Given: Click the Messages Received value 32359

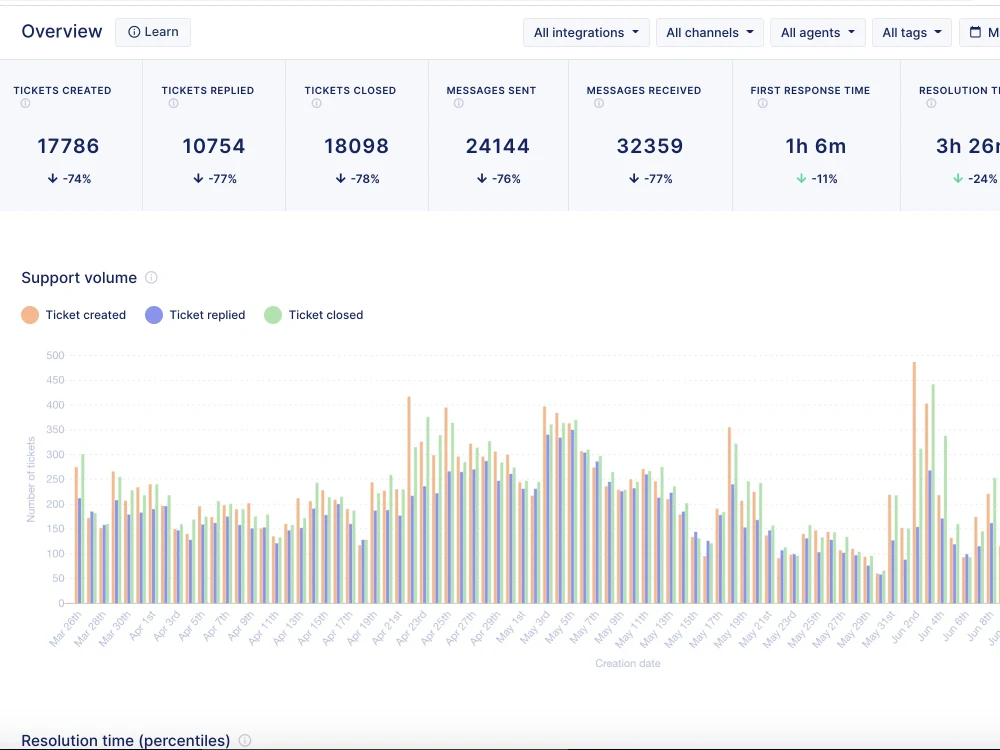Looking at the screenshot, I should pos(650,146).
